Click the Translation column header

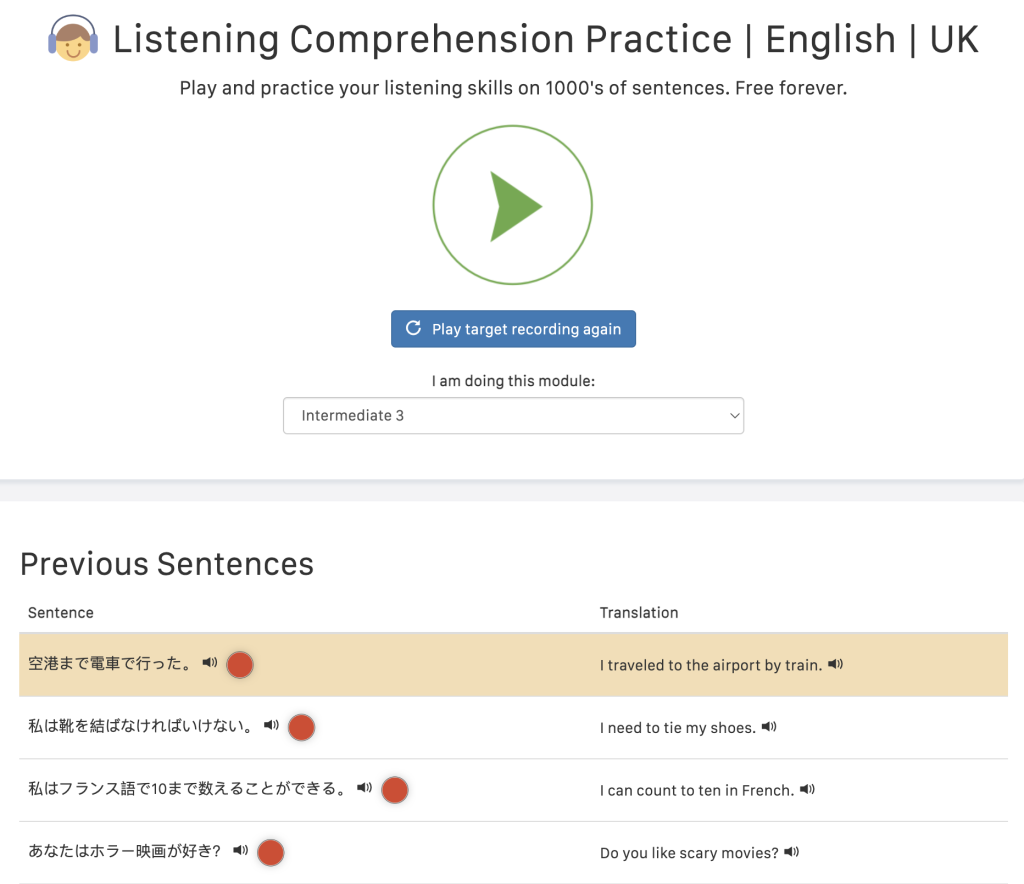[x=638, y=612]
